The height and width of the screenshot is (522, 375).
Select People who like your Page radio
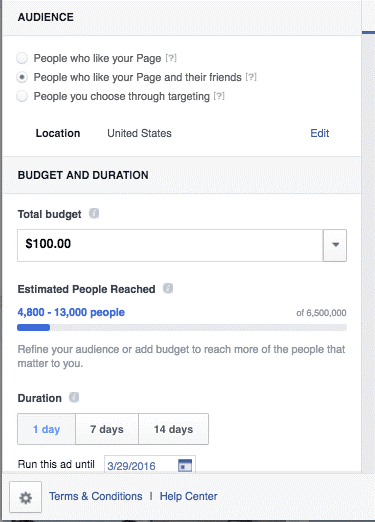22,58
